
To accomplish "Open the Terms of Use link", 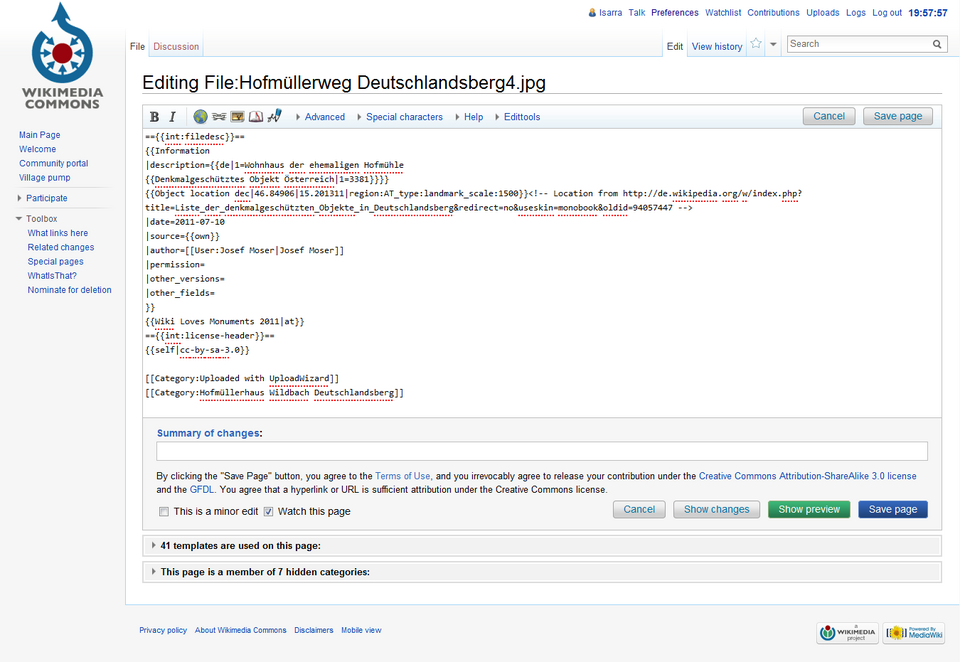I will coord(403,476).
